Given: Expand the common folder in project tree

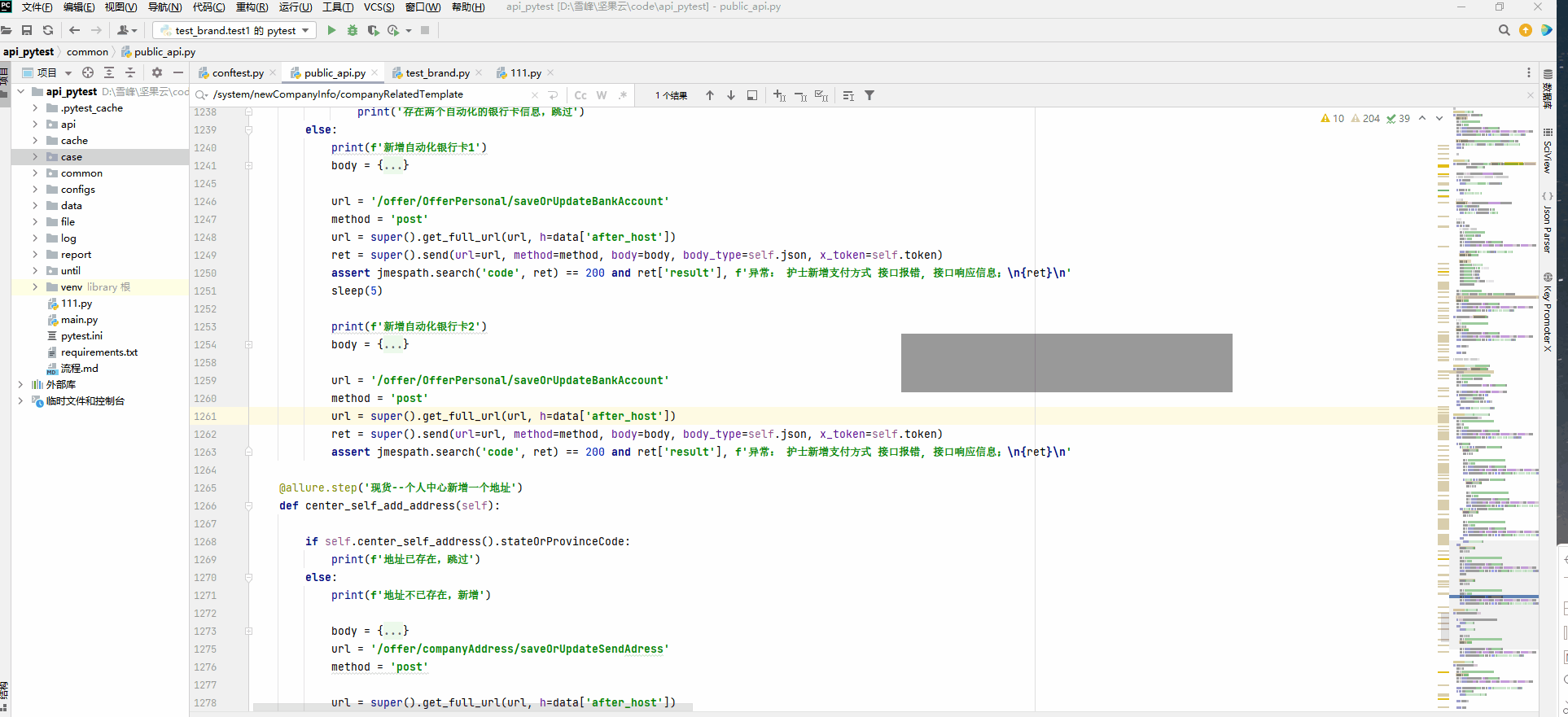Looking at the screenshot, I should (x=35, y=173).
